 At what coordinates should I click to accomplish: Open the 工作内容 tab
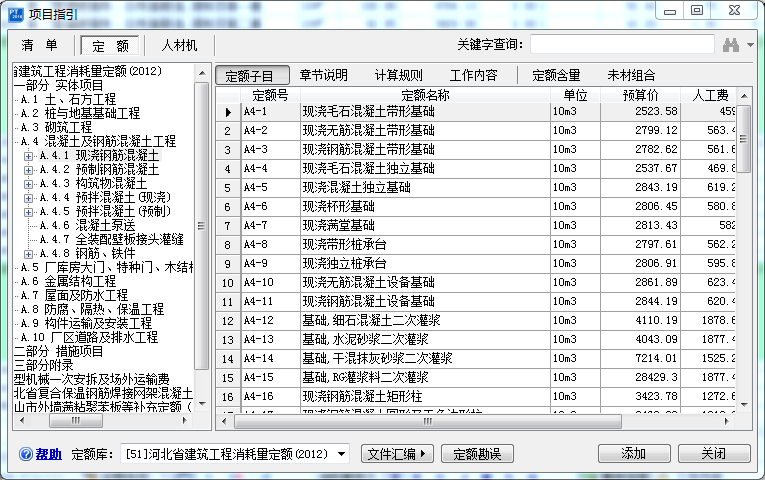pyautogui.click(x=473, y=75)
